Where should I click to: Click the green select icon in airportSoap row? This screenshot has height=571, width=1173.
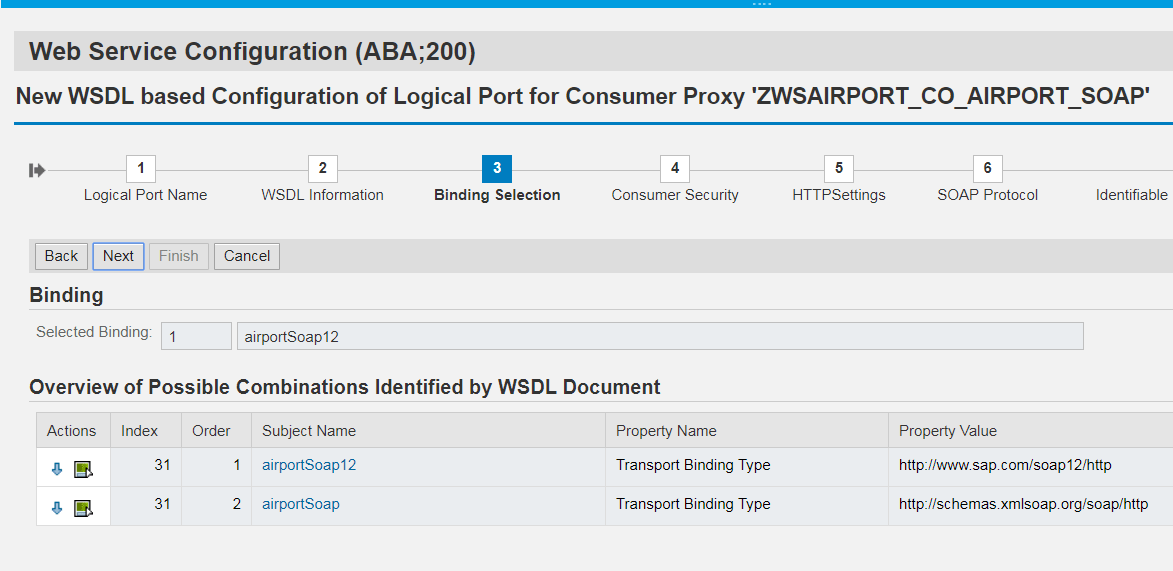coord(83,507)
